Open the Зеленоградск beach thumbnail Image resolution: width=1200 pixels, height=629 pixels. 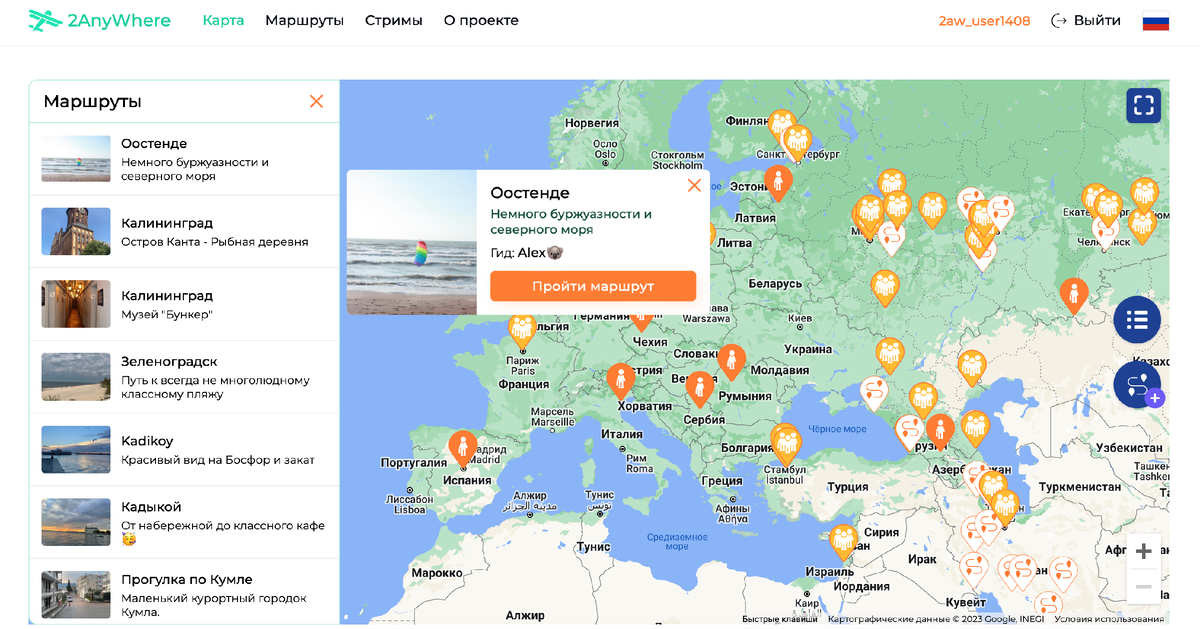(76, 377)
